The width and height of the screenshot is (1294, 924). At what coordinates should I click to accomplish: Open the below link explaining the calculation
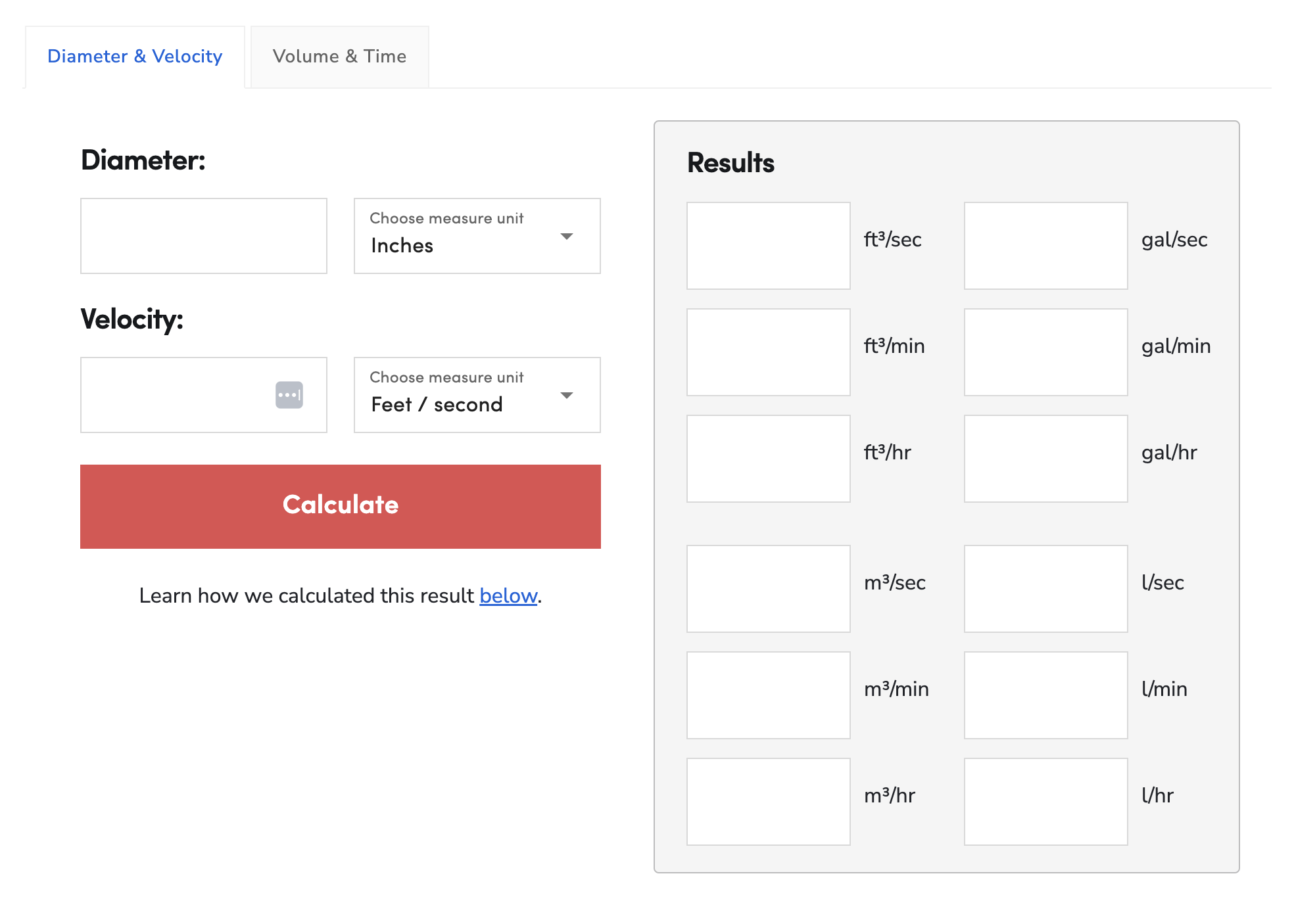(507, 595)
